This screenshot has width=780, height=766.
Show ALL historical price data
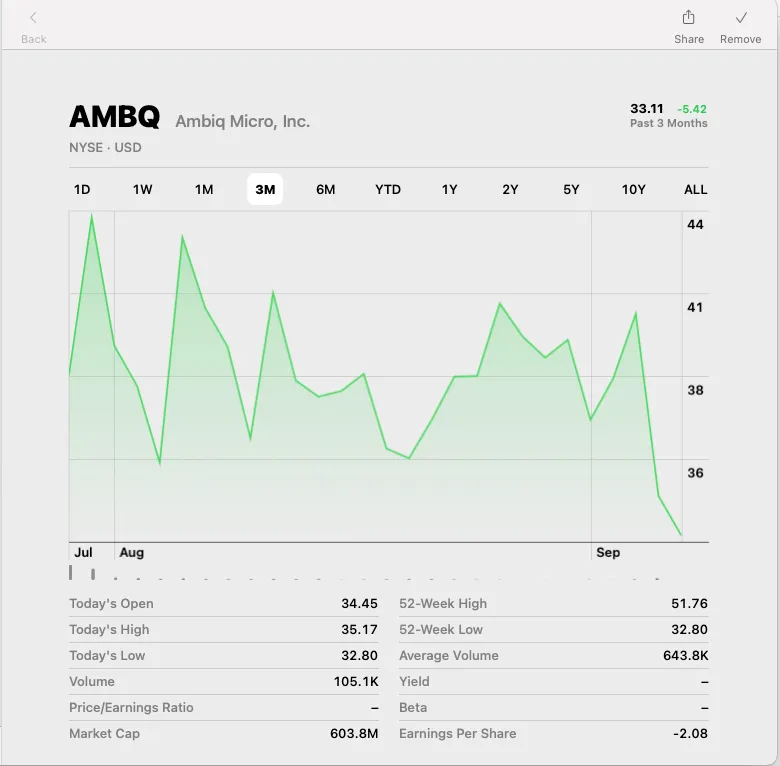(x=695, y=189)
